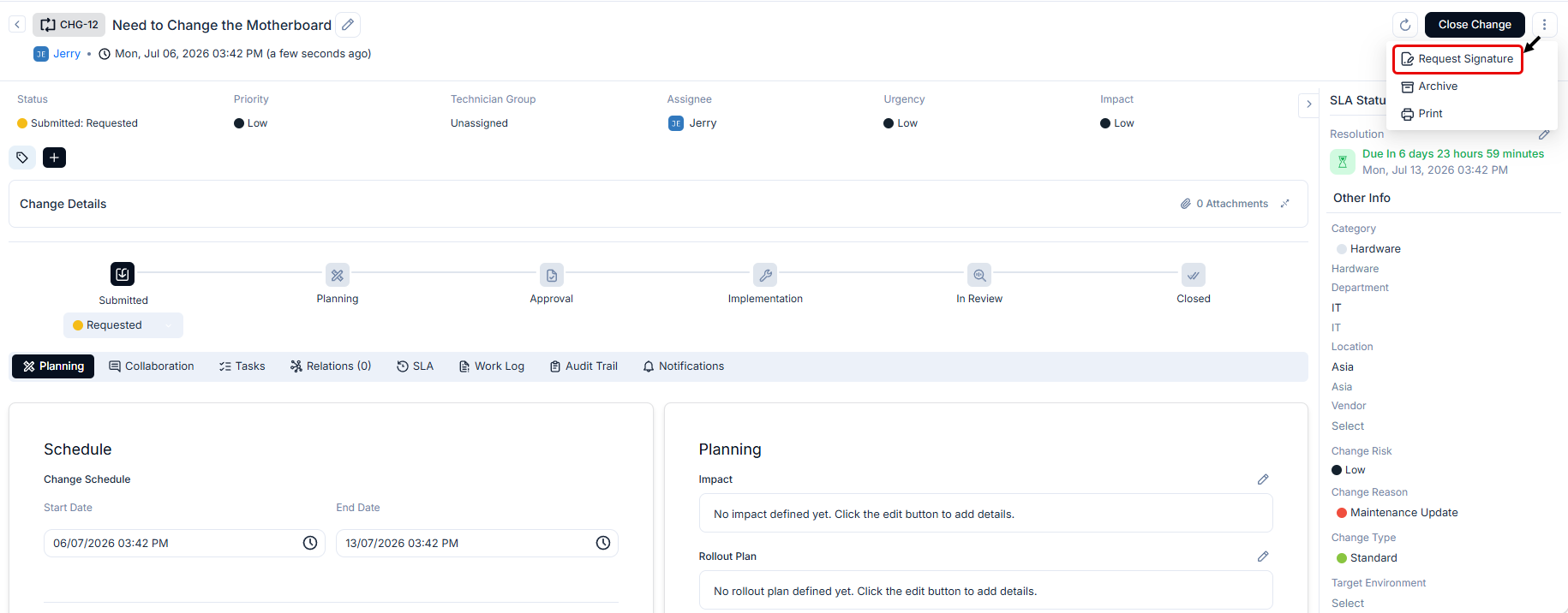1568x613 pixels.
Task: Click the refresh icon near Close Change
Action: pyautogui.click(x=1405, y=25)
